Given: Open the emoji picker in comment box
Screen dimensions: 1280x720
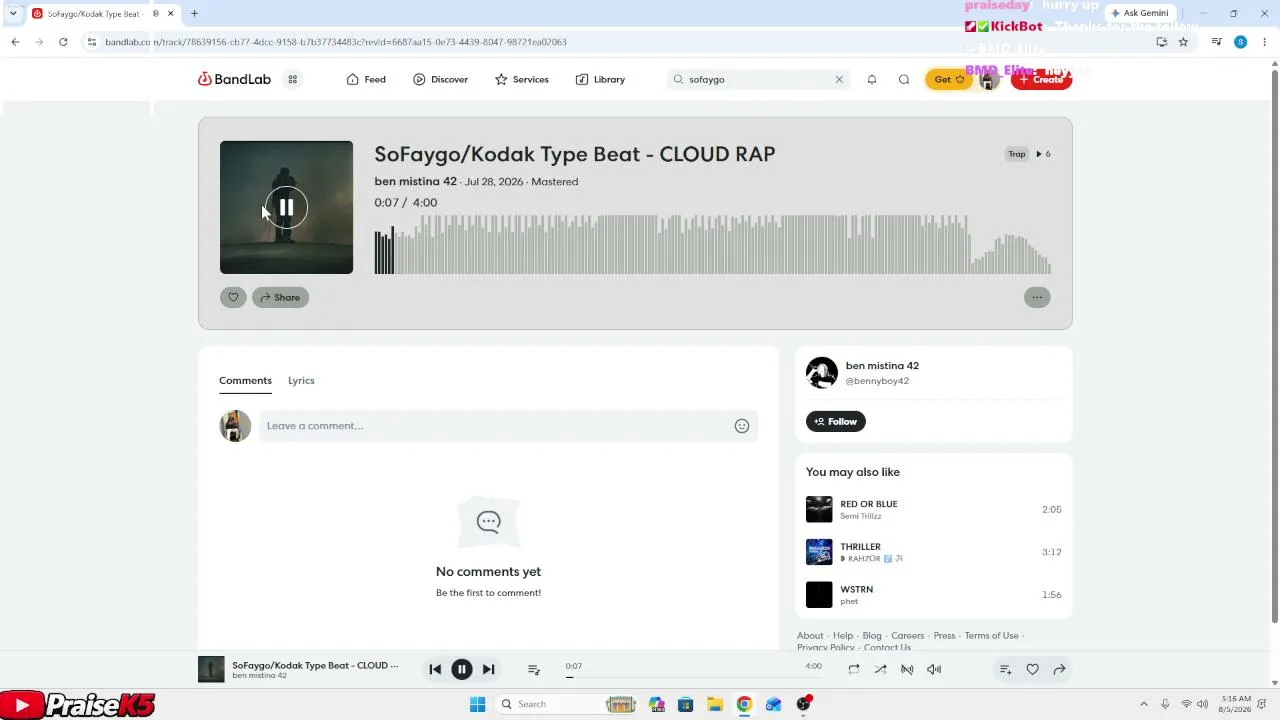Looking at the screenshot, I should (x=742, y=426).
